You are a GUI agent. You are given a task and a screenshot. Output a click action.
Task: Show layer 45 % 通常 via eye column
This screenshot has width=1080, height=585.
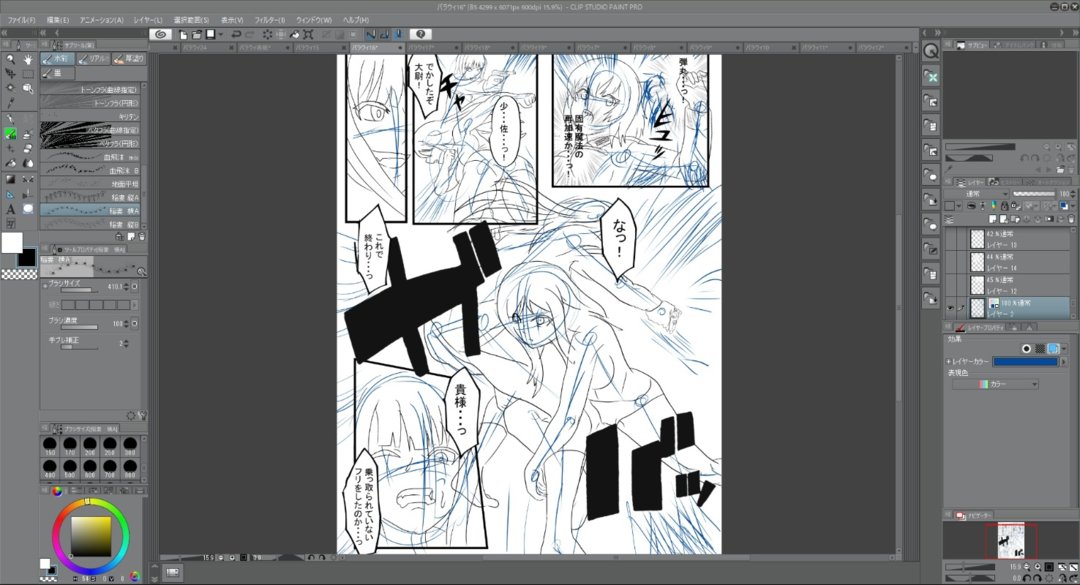coord(951,285)
